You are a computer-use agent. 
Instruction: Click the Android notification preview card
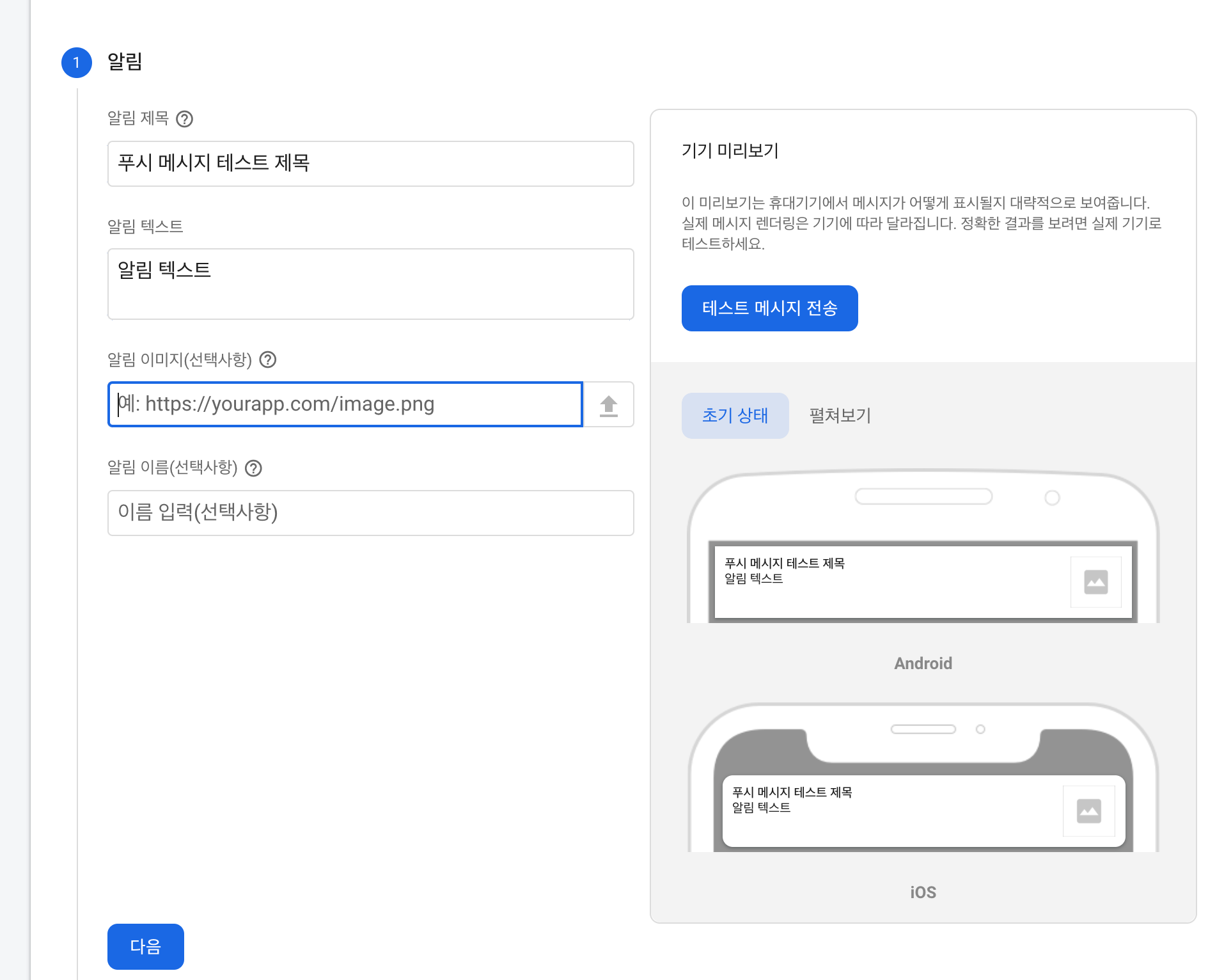(923, 582)
